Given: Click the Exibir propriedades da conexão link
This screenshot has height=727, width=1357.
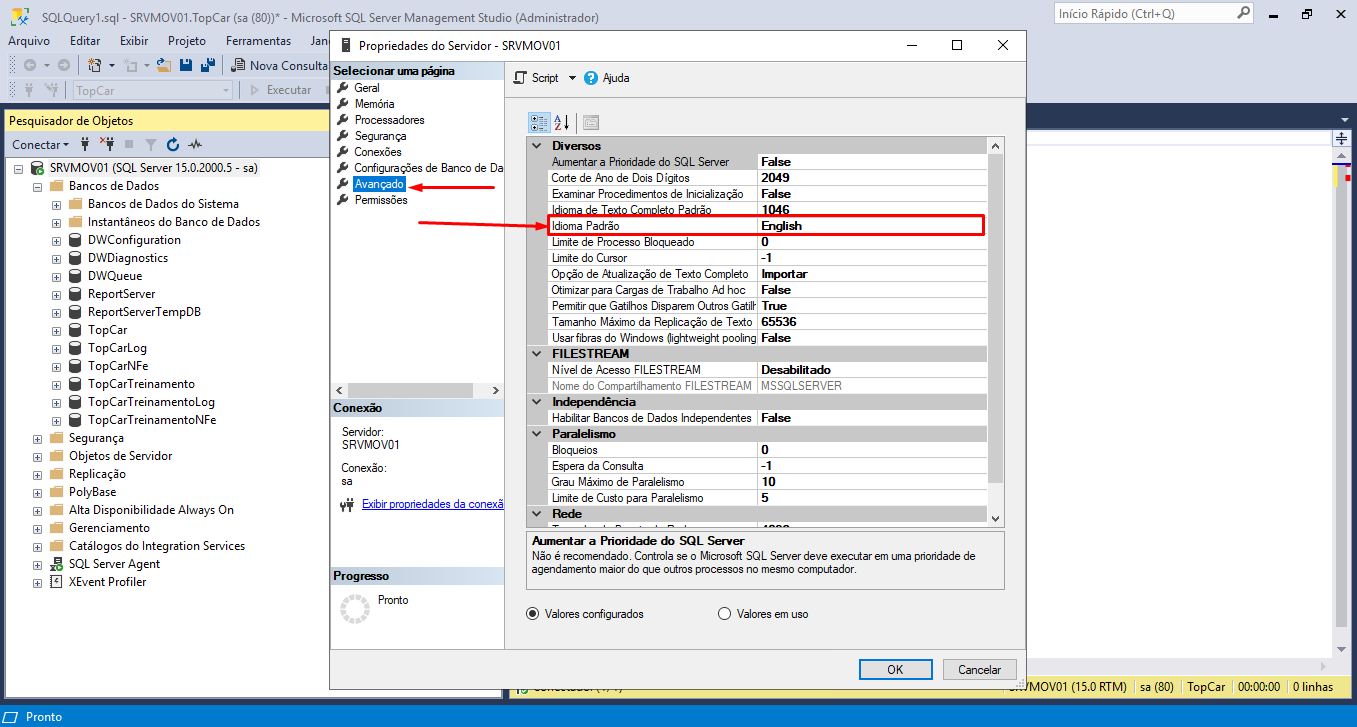Looking at the screenshot, I should tap(433, 504).
